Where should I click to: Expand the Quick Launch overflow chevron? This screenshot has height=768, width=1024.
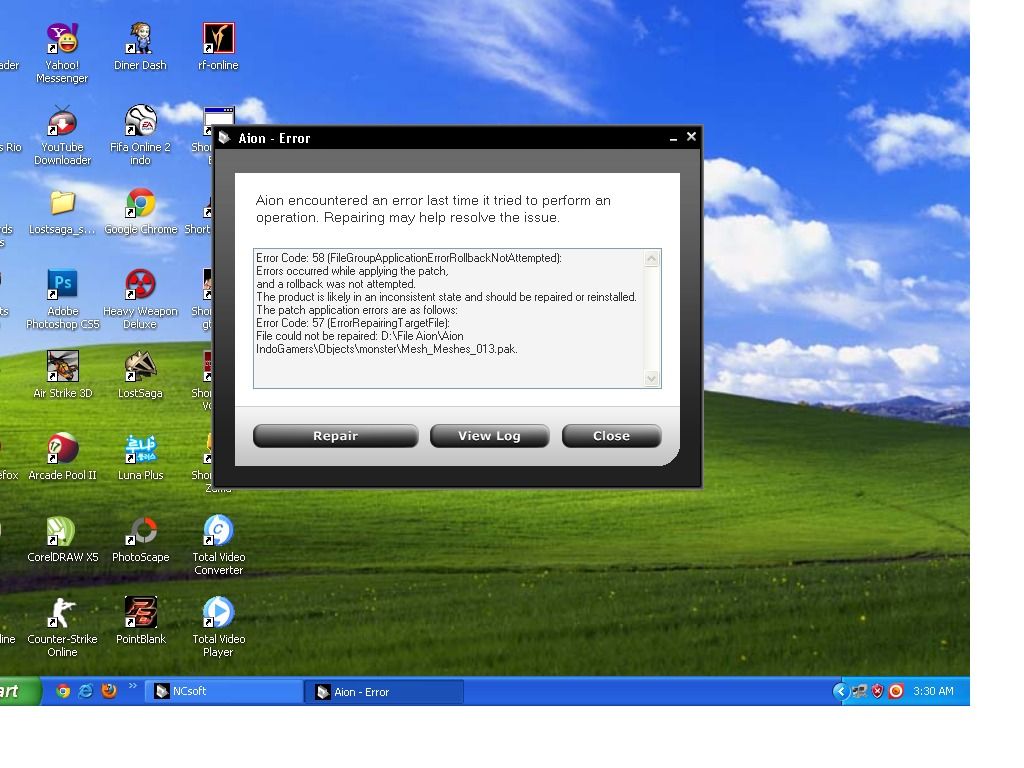pos(133,686)
